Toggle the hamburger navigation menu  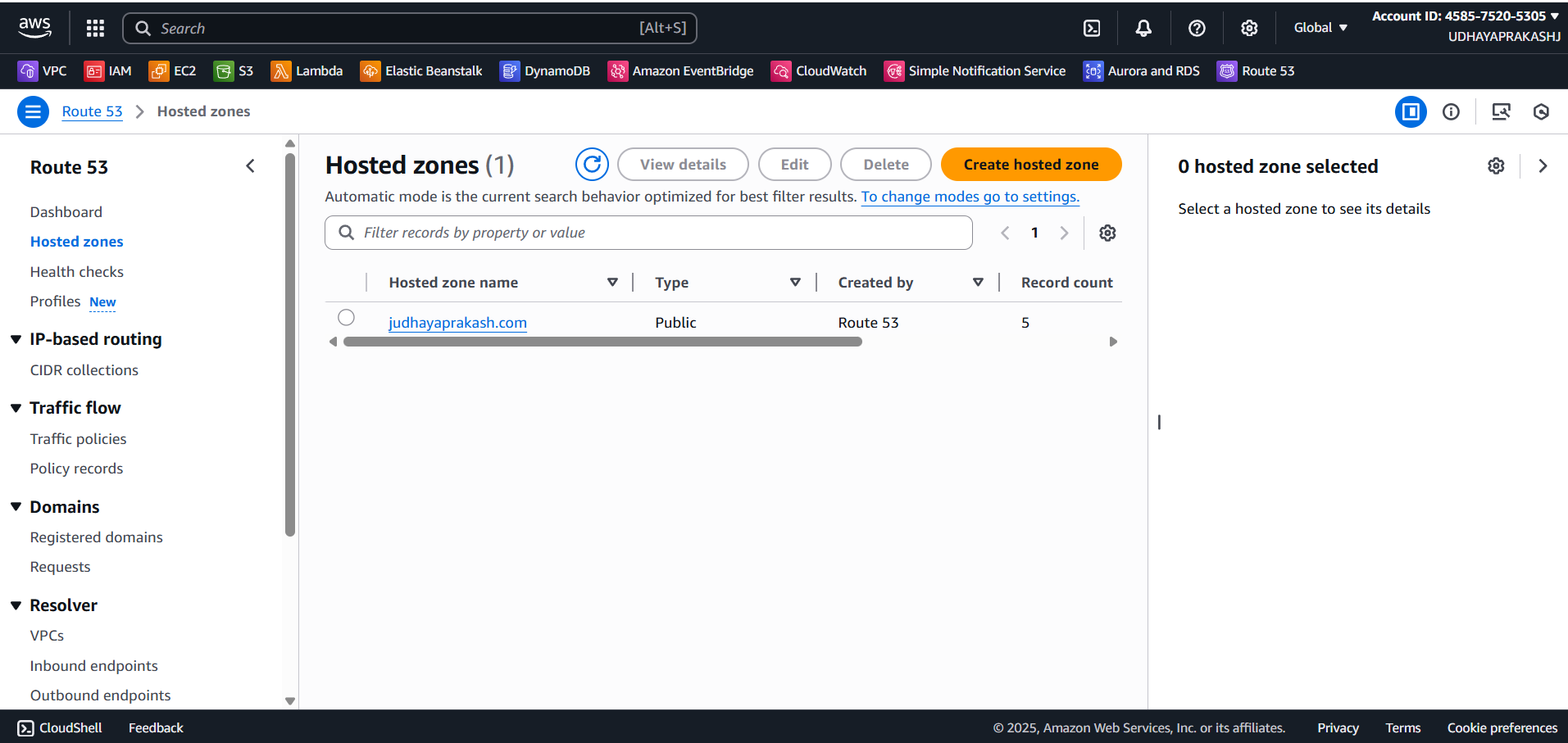pyautogui.click(x=33, y=111)
